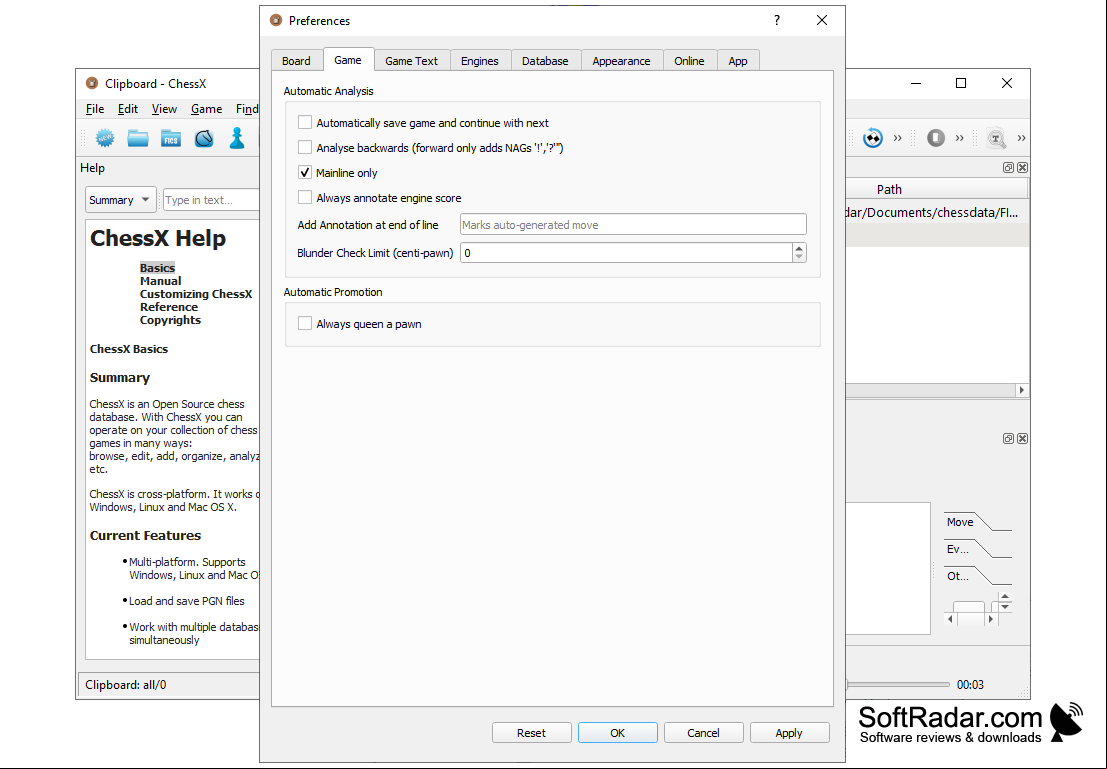Increase the Blunder Check Limit value
Viewport: 1107px width, 769px height.
pos(799,248)
